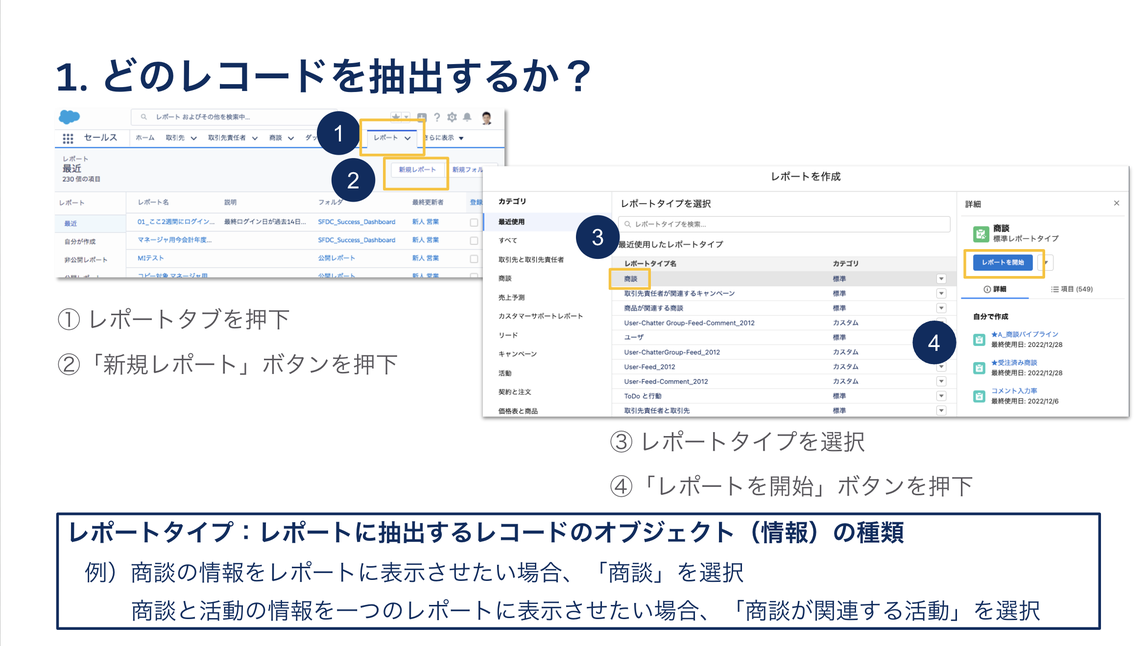Select 契約と注文 category

click(x=515, y=393)
